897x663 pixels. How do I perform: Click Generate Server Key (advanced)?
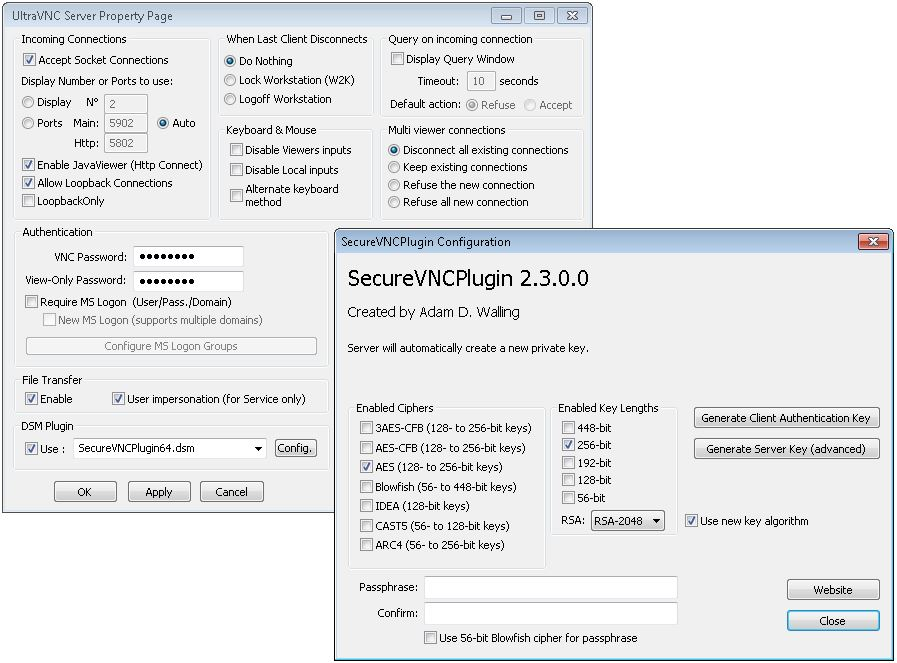coord(786,449)
